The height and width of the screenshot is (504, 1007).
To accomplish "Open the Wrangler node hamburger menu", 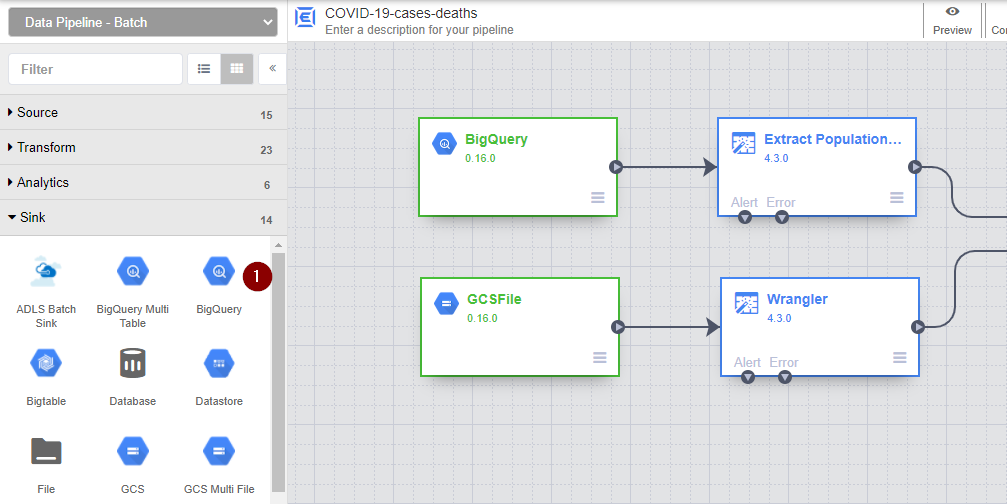I will coord(900,358).
